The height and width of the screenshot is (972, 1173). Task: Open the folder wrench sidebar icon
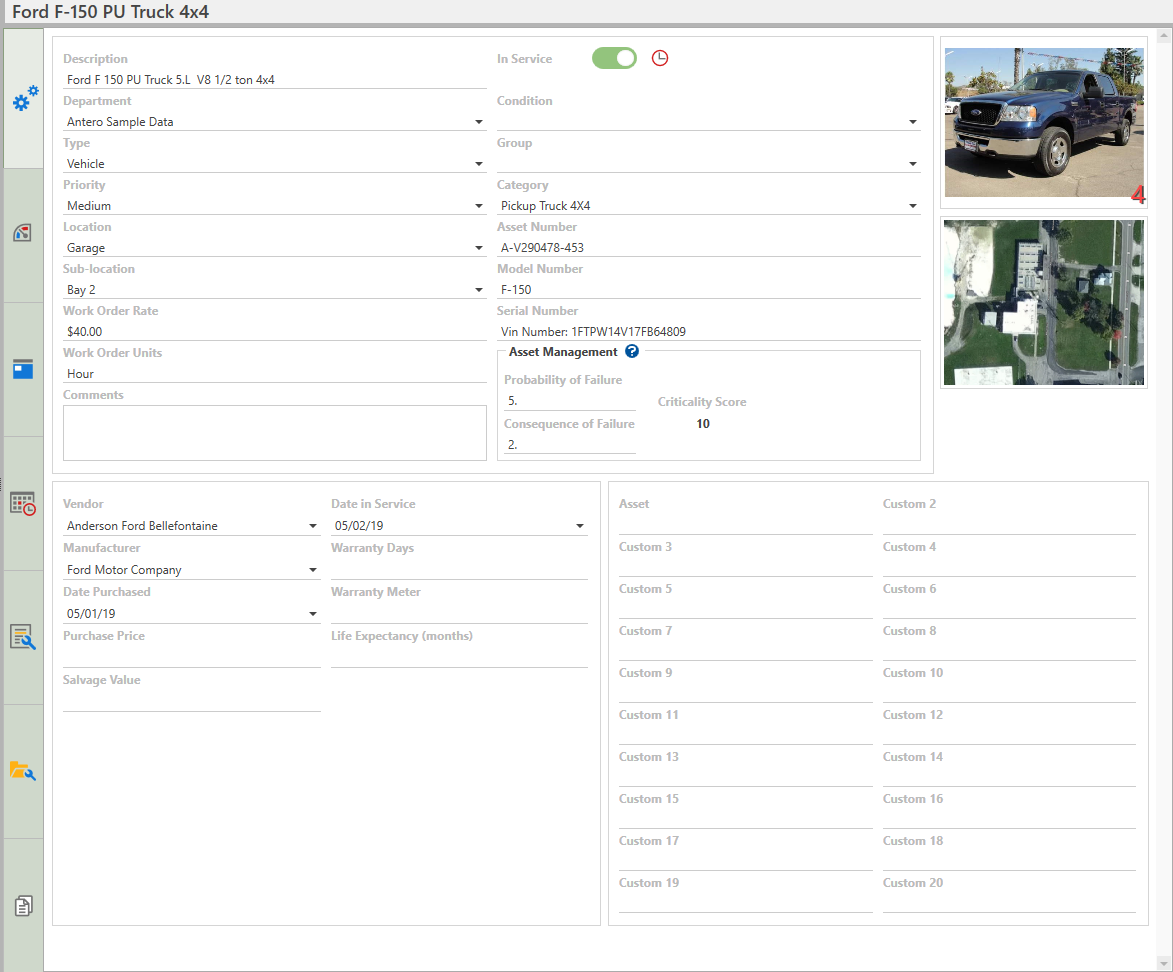point(22,771)
